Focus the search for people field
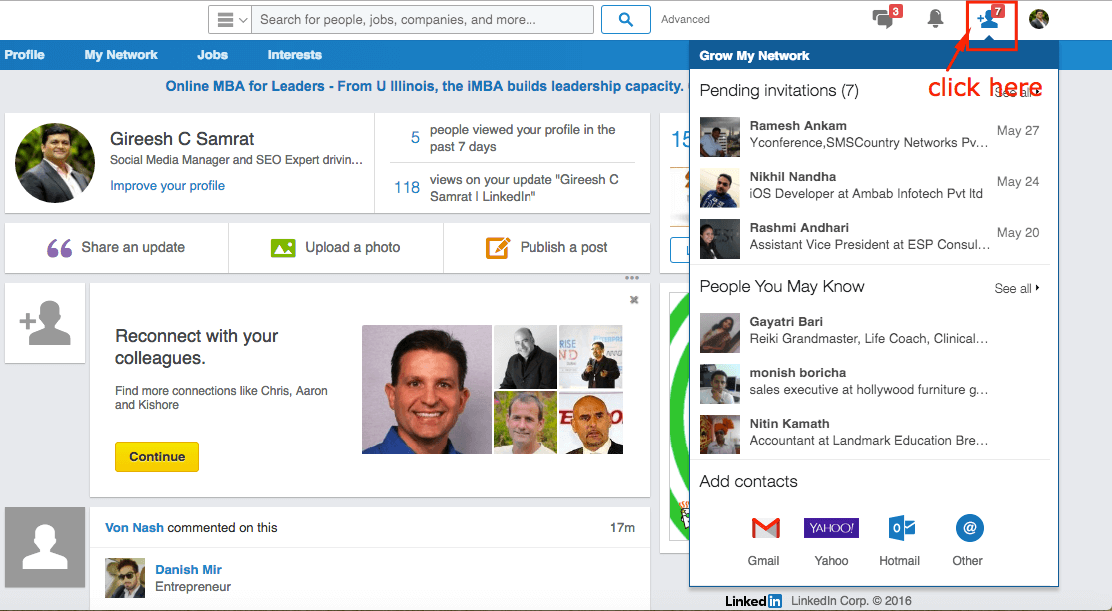This screenshot has height=611, width=1112. 423,20
